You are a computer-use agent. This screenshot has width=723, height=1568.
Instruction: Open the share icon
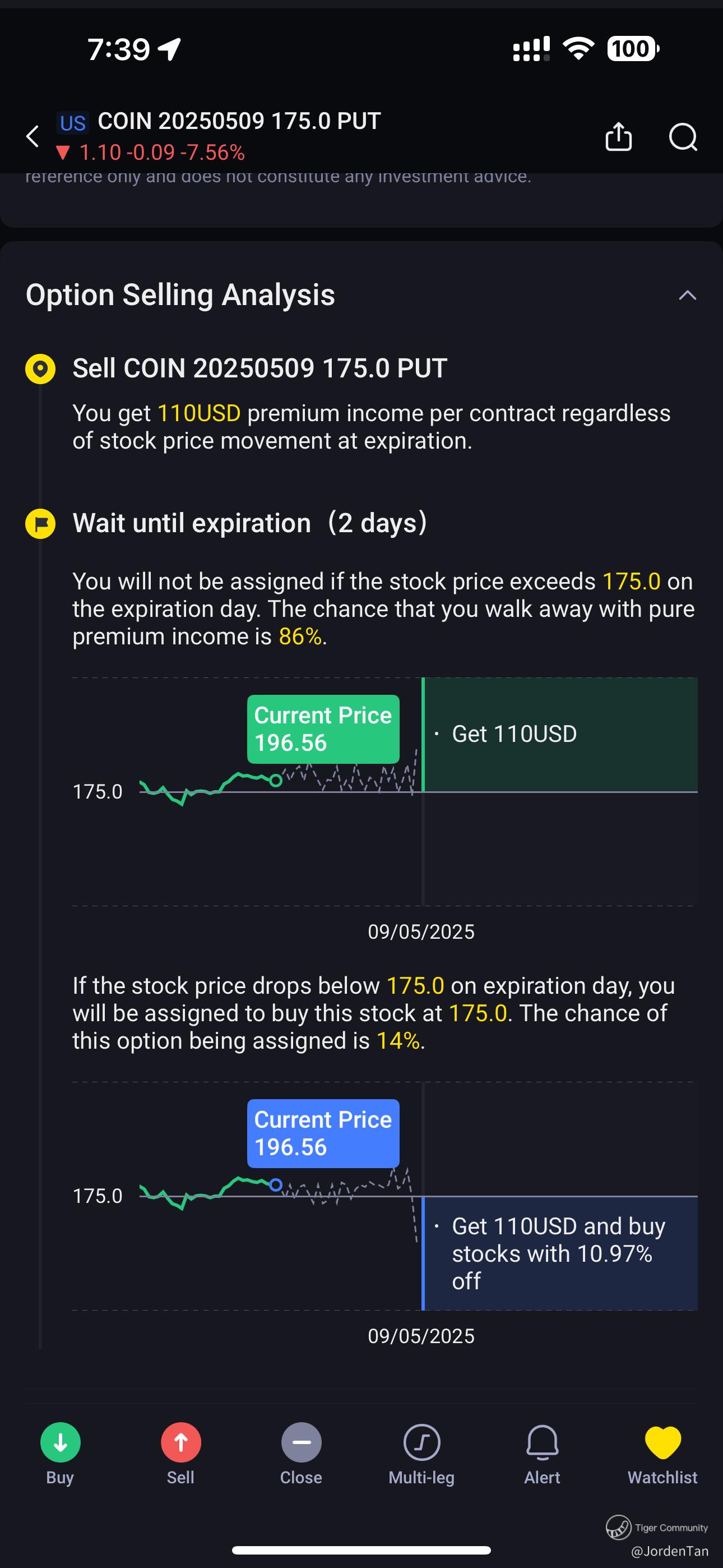[x=618, y=136]
